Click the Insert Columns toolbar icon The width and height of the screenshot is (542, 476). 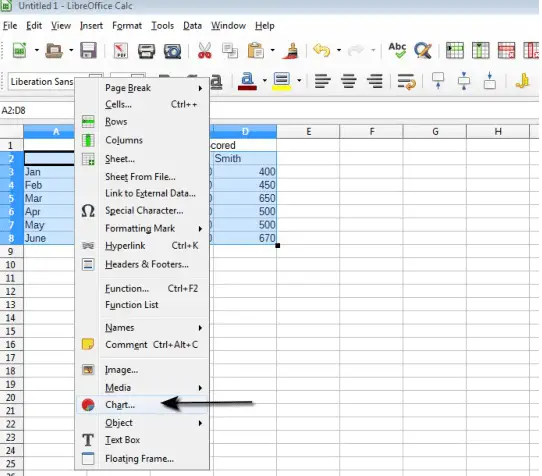[480, 50]
